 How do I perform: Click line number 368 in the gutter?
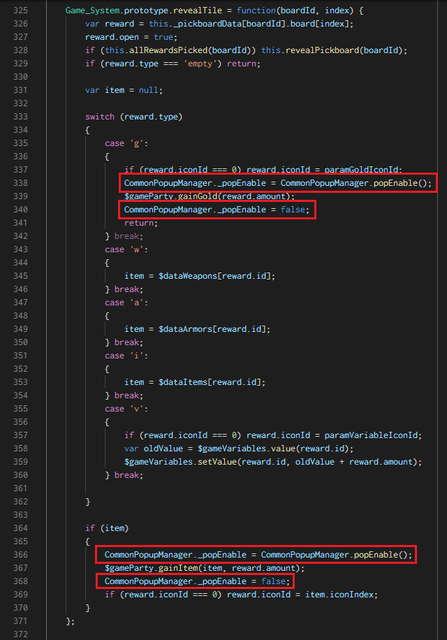pyautogui.click(x=20, y=581)
